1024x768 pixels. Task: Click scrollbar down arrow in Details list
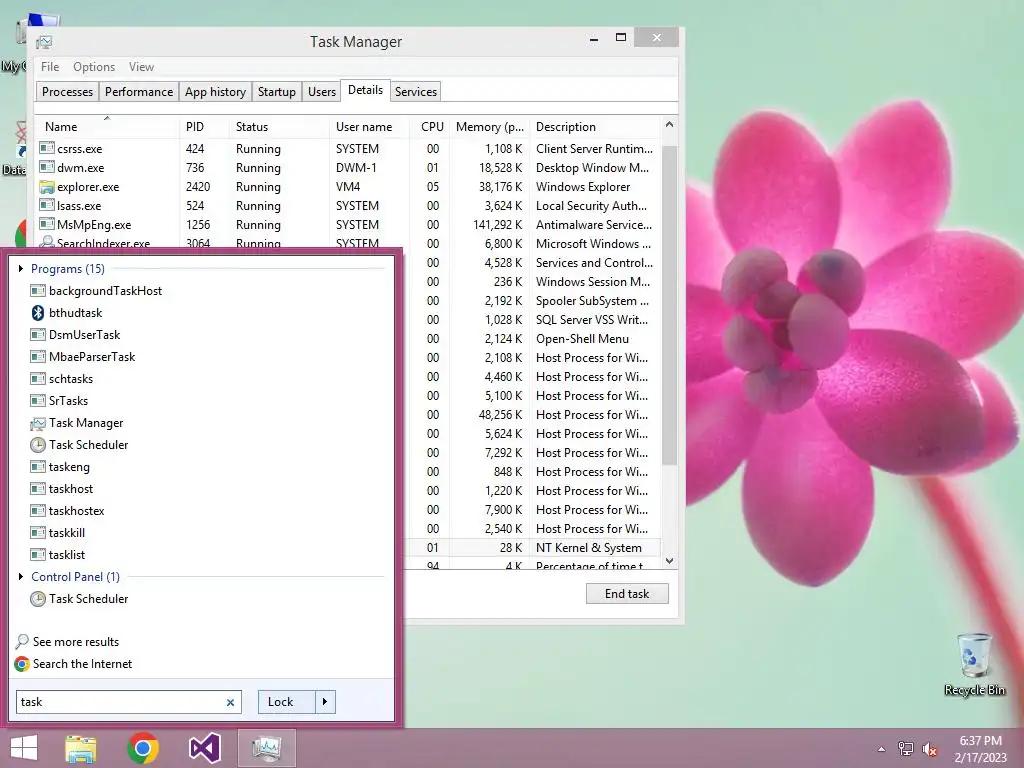(669, 560)
